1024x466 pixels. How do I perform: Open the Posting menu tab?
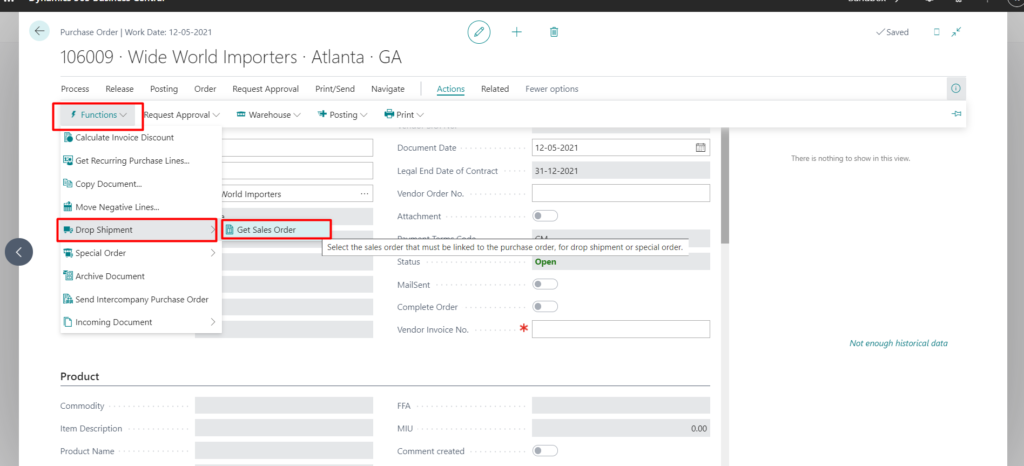[164, 89]
